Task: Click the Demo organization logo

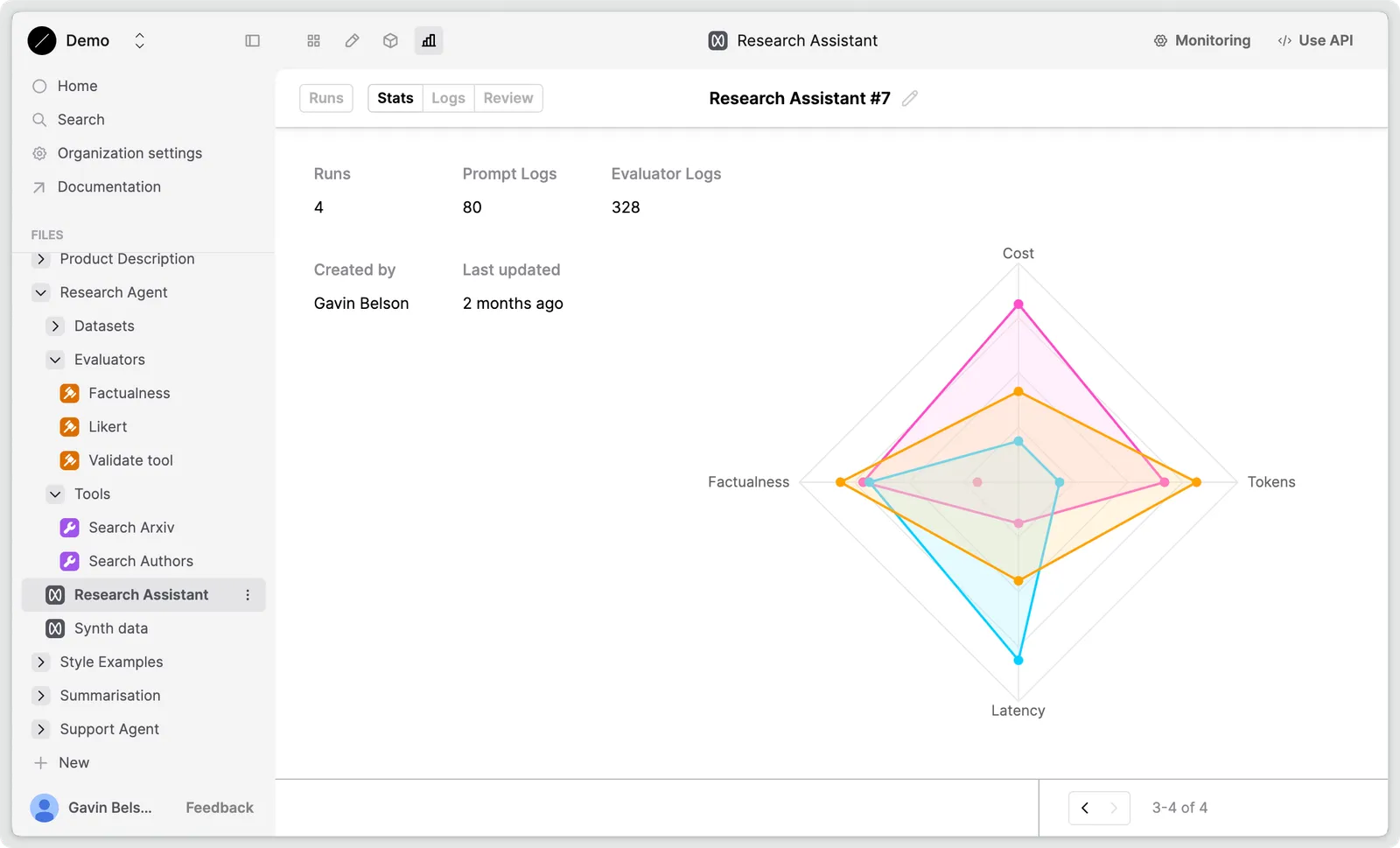Action: click(41, 40)
